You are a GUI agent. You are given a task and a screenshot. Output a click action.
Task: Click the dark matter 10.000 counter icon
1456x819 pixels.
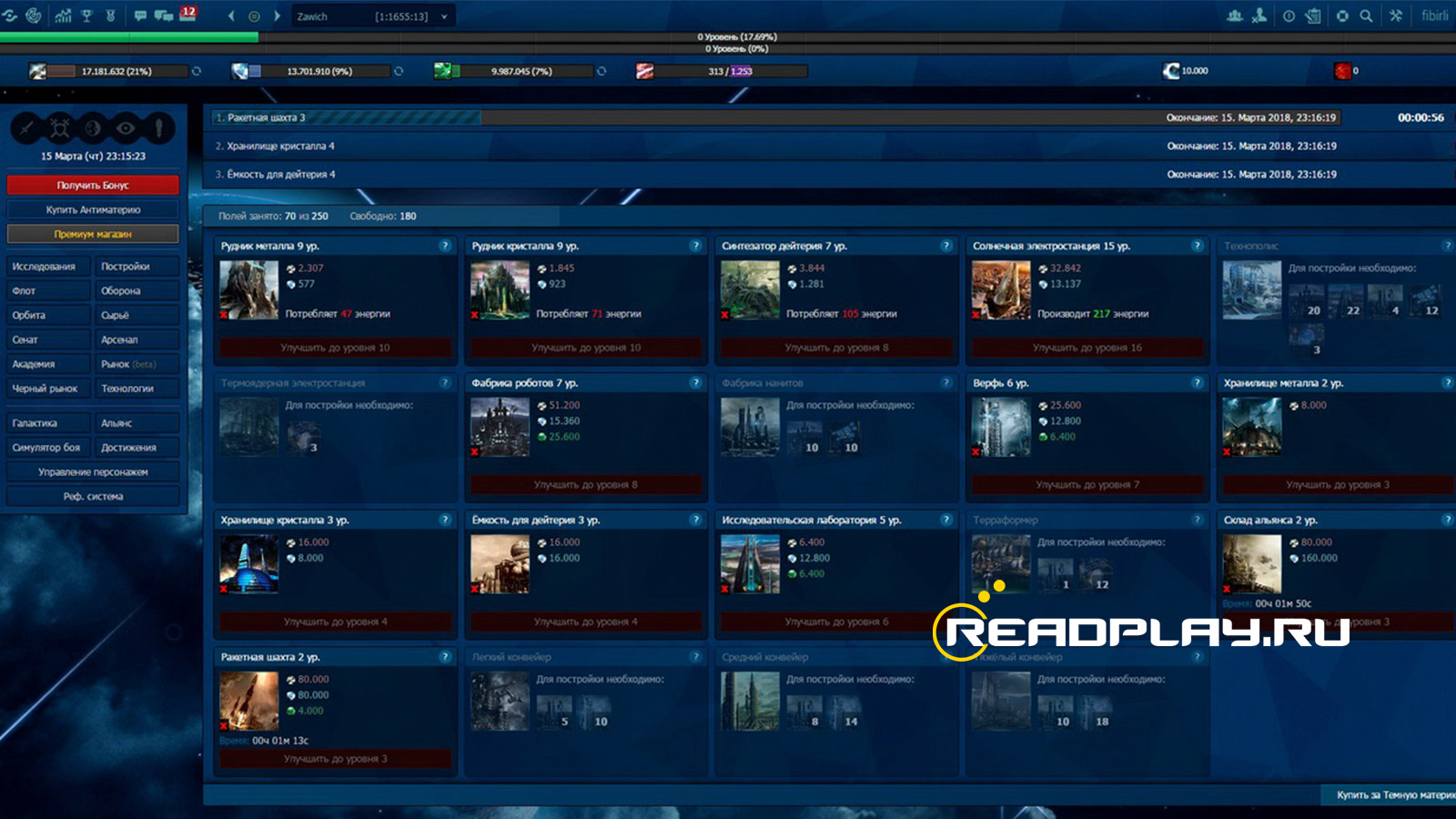tap(1172, 71)
